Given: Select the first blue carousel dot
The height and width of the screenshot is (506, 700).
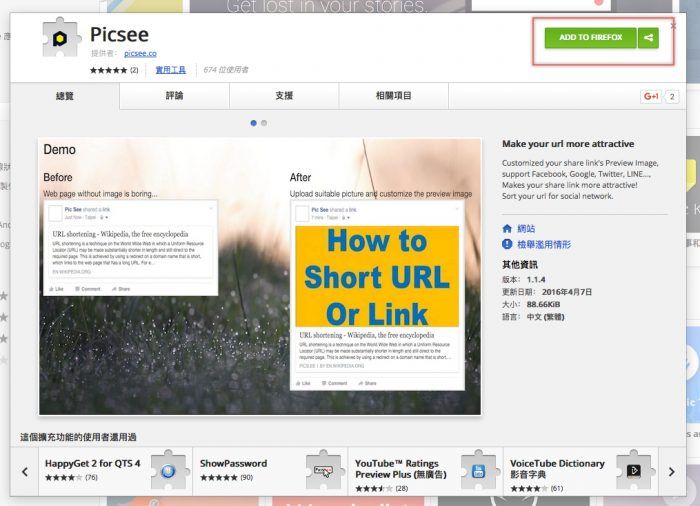Looking at the screenshot, I should coord(254,123).
